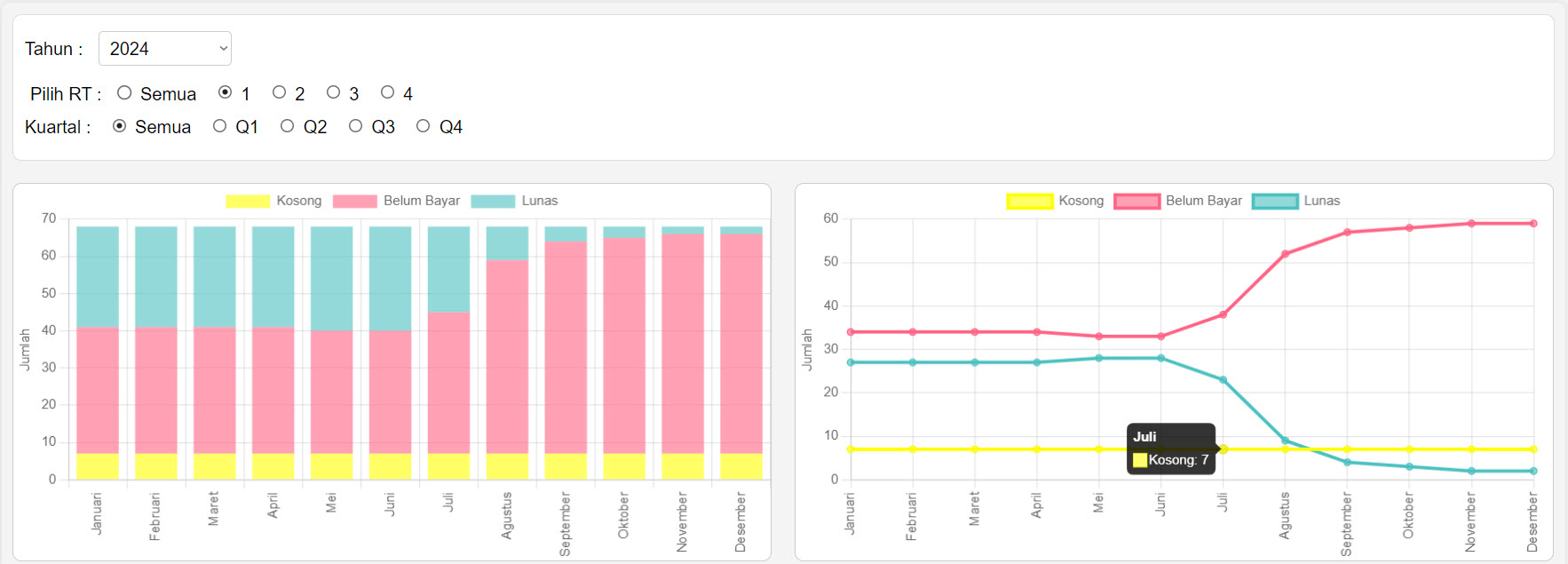This screenshot has width=1568, height=564.
Task: Toggle Belum Bayar legend in bar chart
Action: pyautogui.click(x=396, y=201)
